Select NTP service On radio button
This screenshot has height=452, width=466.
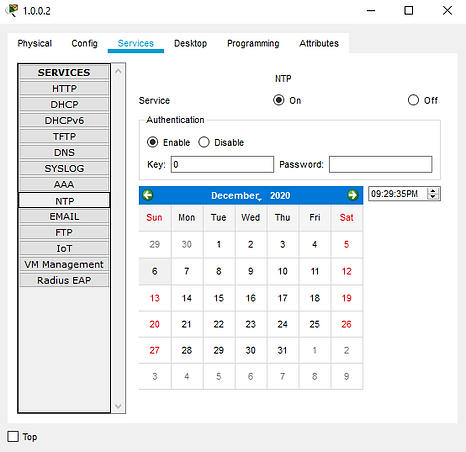click(279, 100)
